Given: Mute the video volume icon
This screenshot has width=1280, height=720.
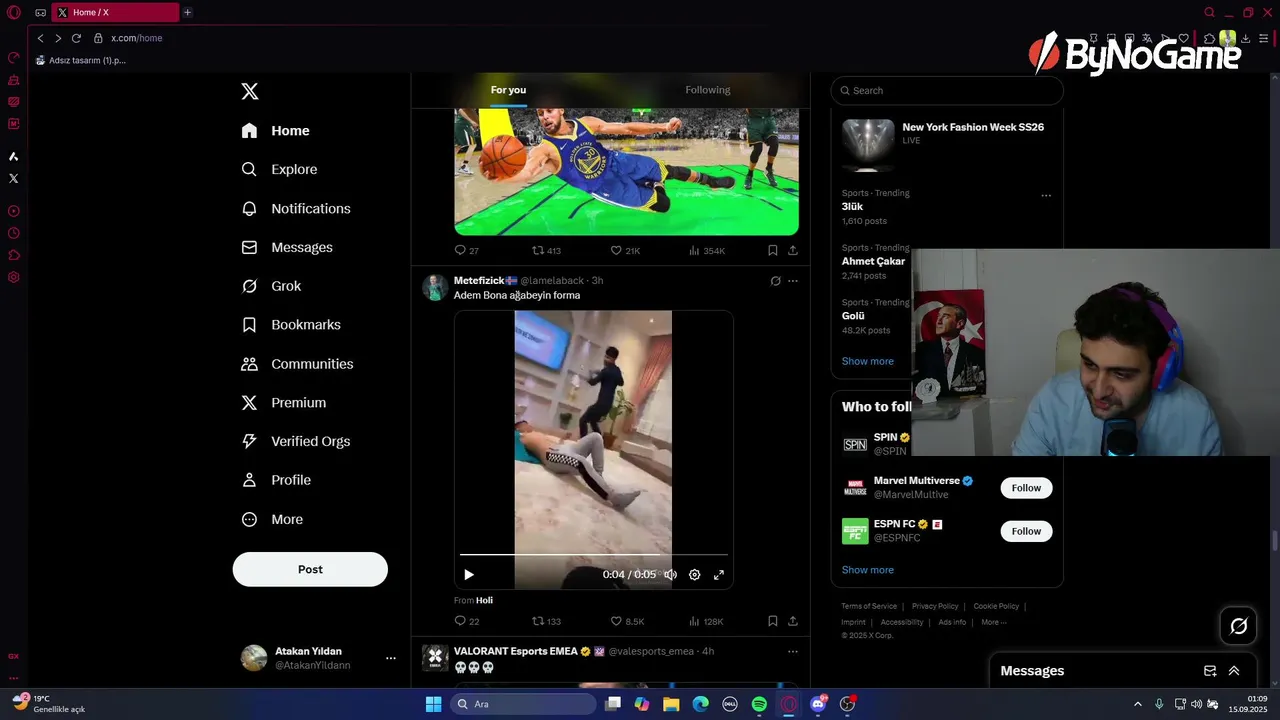Looking at the screenshot, I should point(670,575).
